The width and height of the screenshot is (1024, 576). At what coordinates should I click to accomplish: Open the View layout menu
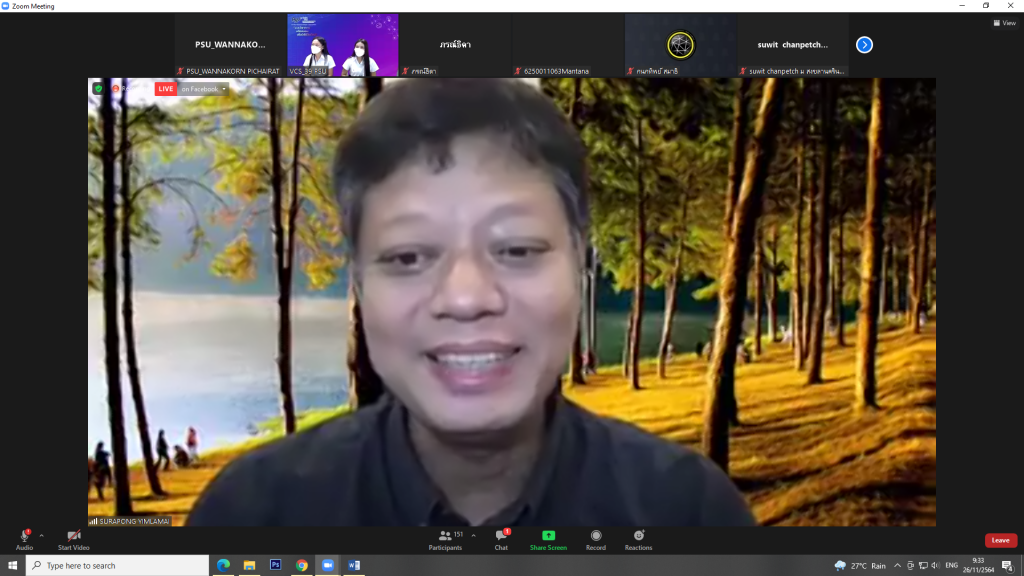(1003, 23)
